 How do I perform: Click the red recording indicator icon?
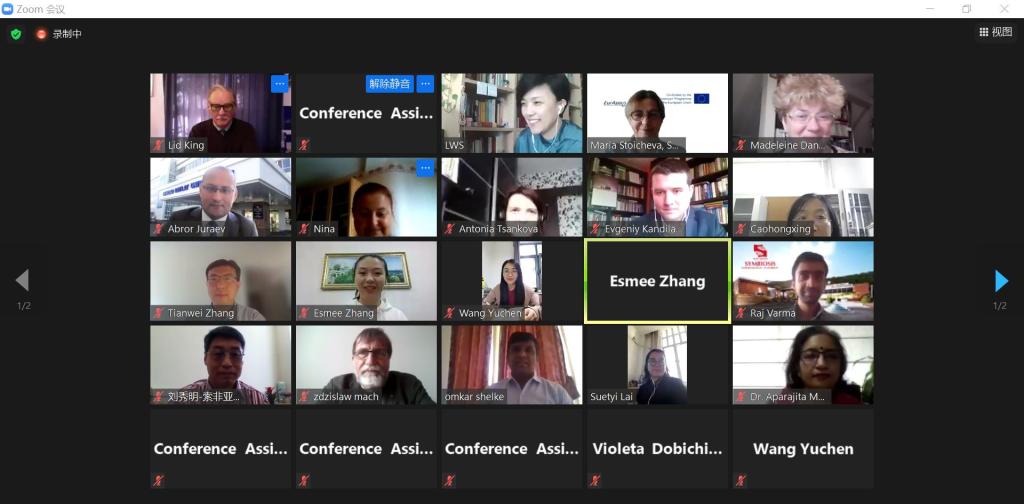click(x=42, y=34)
